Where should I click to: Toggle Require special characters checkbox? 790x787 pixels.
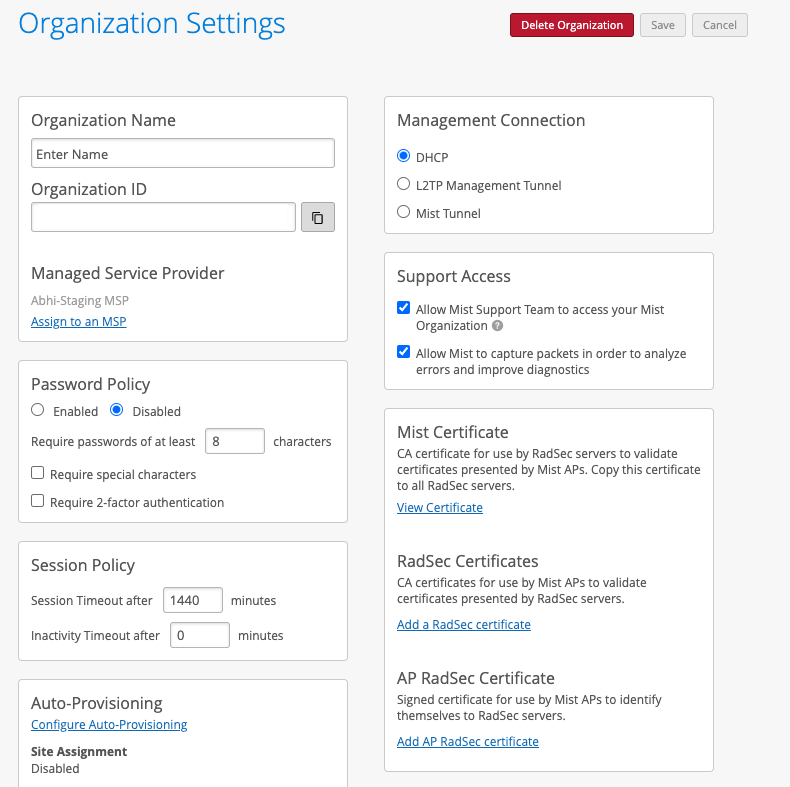tap(38, 473)
